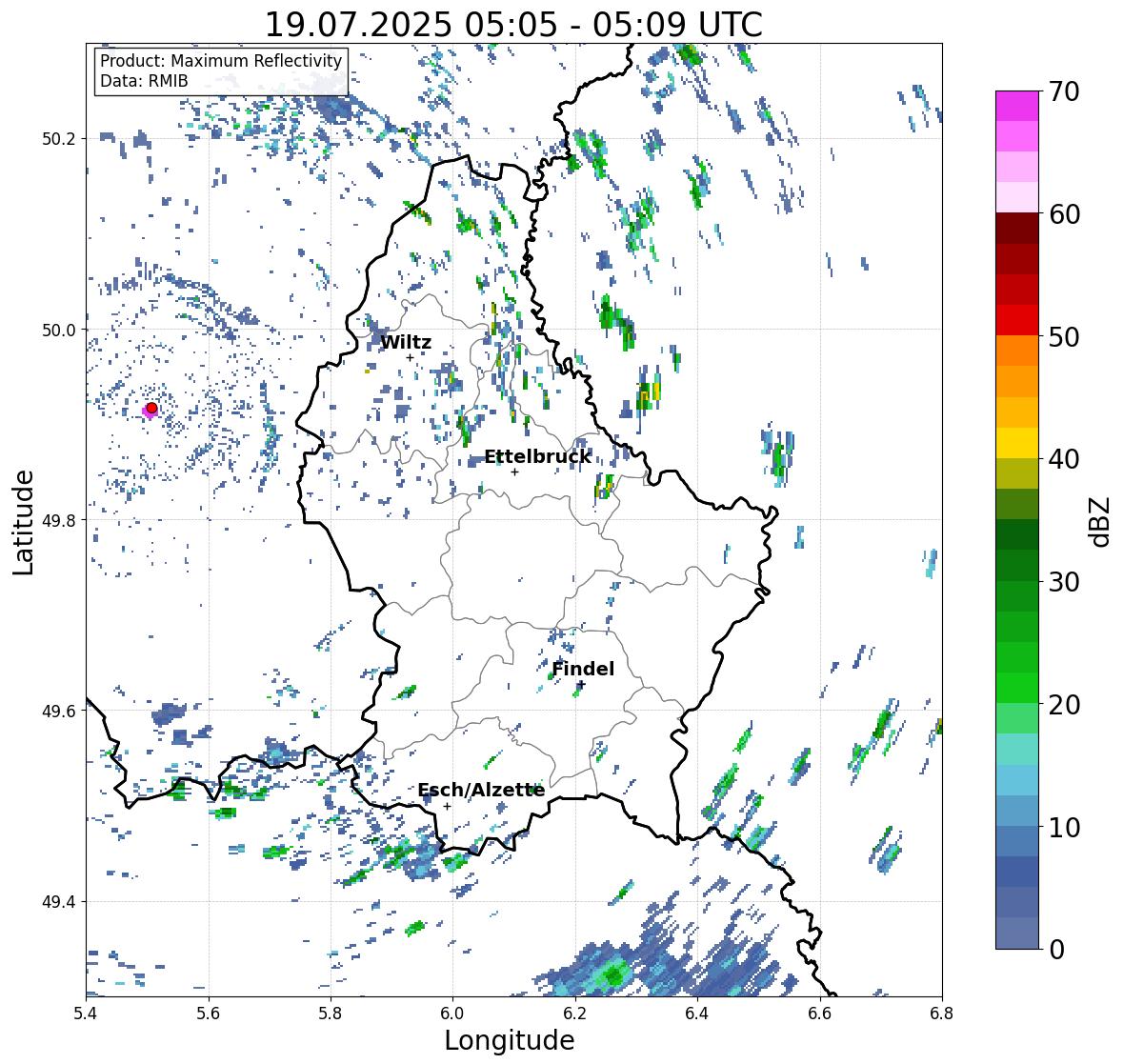Click the longitude tick label 6.6
The width and height of the screenshot is (1123, 1064).
(x=820, y=1013)
